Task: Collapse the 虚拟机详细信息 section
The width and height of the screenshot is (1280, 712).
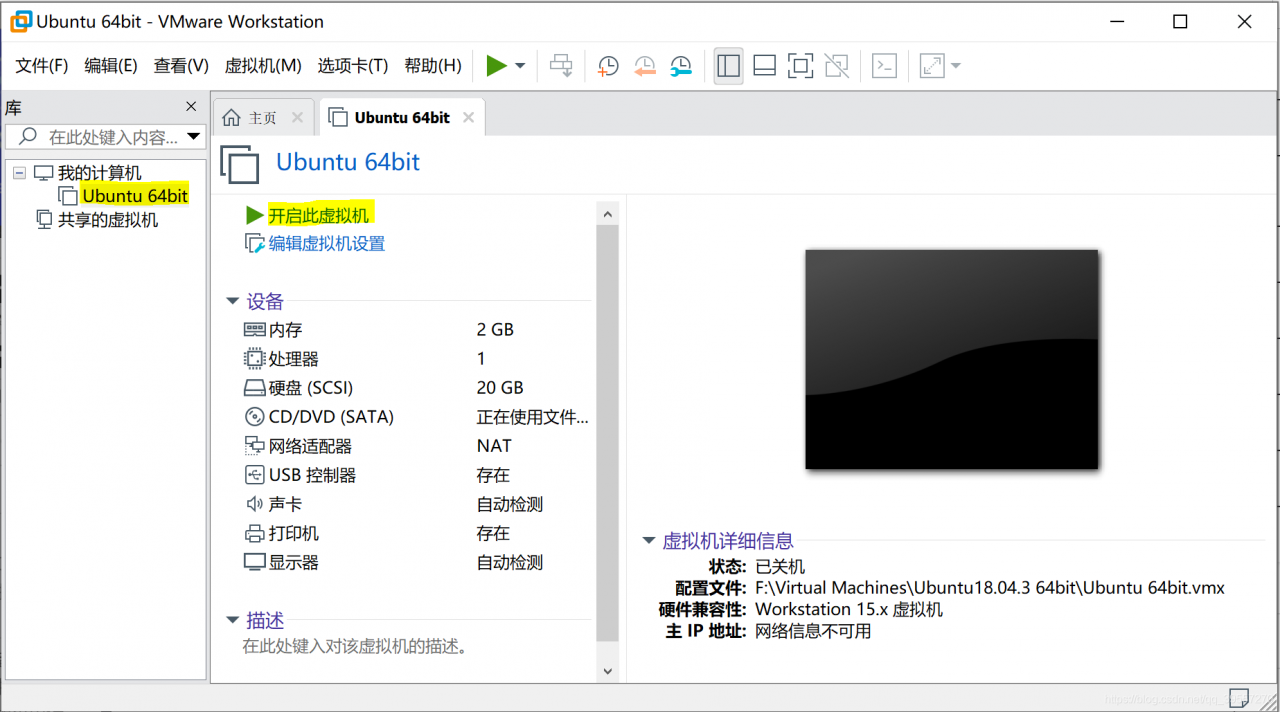Action: coord(649,540)
